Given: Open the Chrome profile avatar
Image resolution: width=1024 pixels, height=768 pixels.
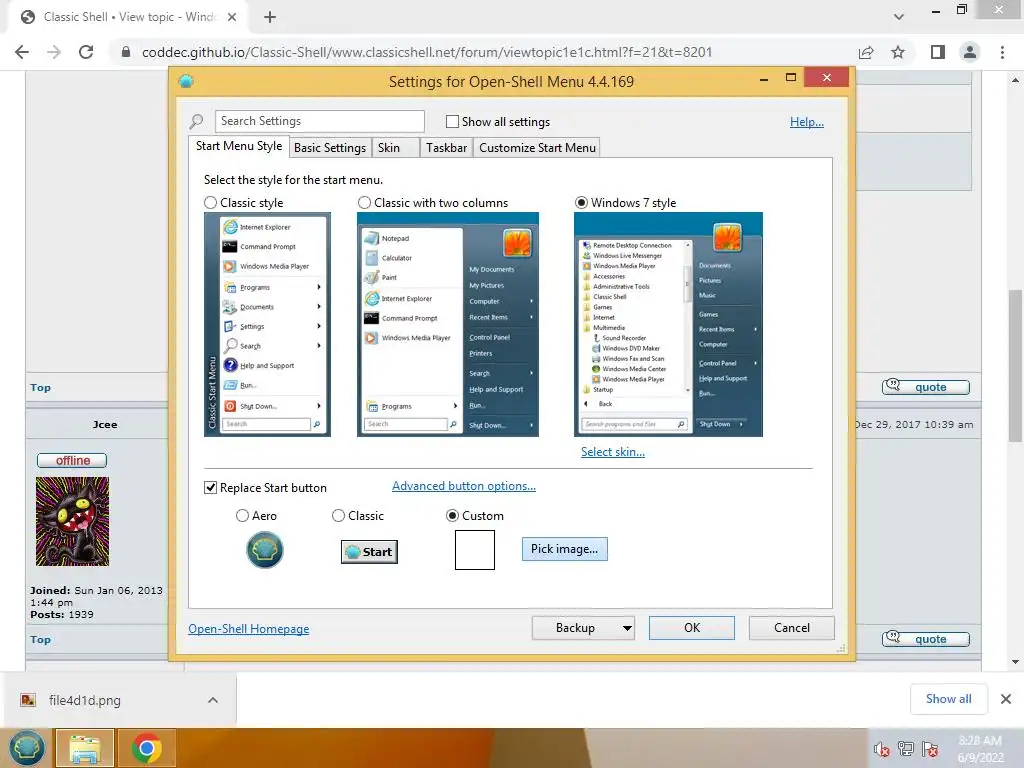Looking at the screenshot, I should point(970,52).
